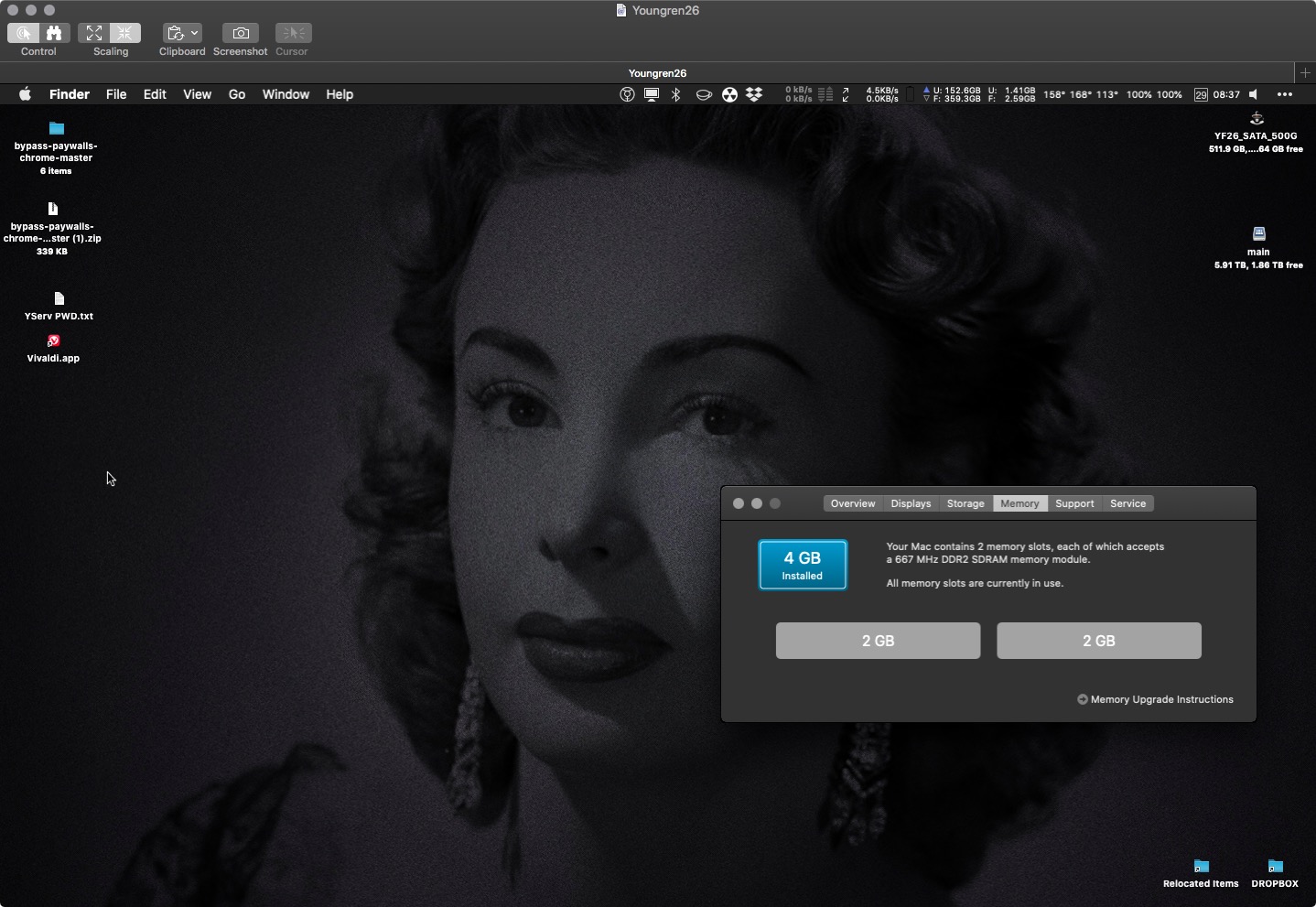Switch to the Overview tab
The height and width of the screenshot is (907, 1316).
coord(853,503)
